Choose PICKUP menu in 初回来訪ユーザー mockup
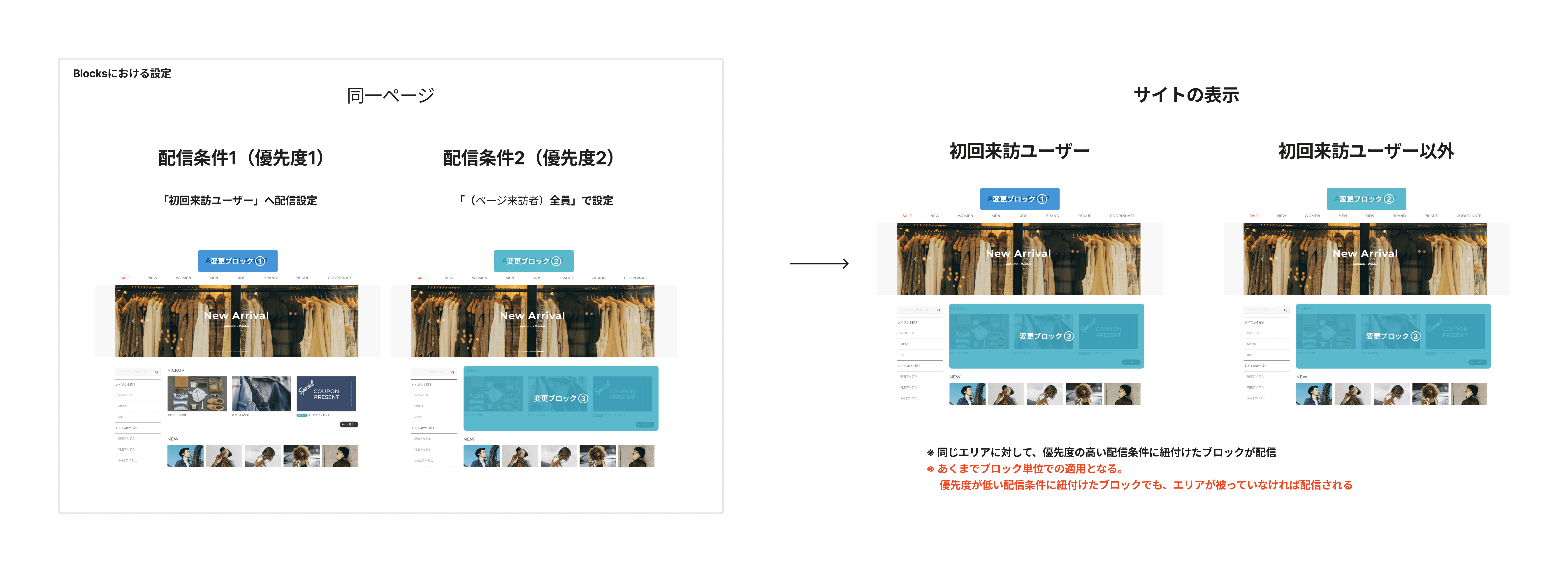This screenshot has width=1568, height=572. (x=1084, y=216)
